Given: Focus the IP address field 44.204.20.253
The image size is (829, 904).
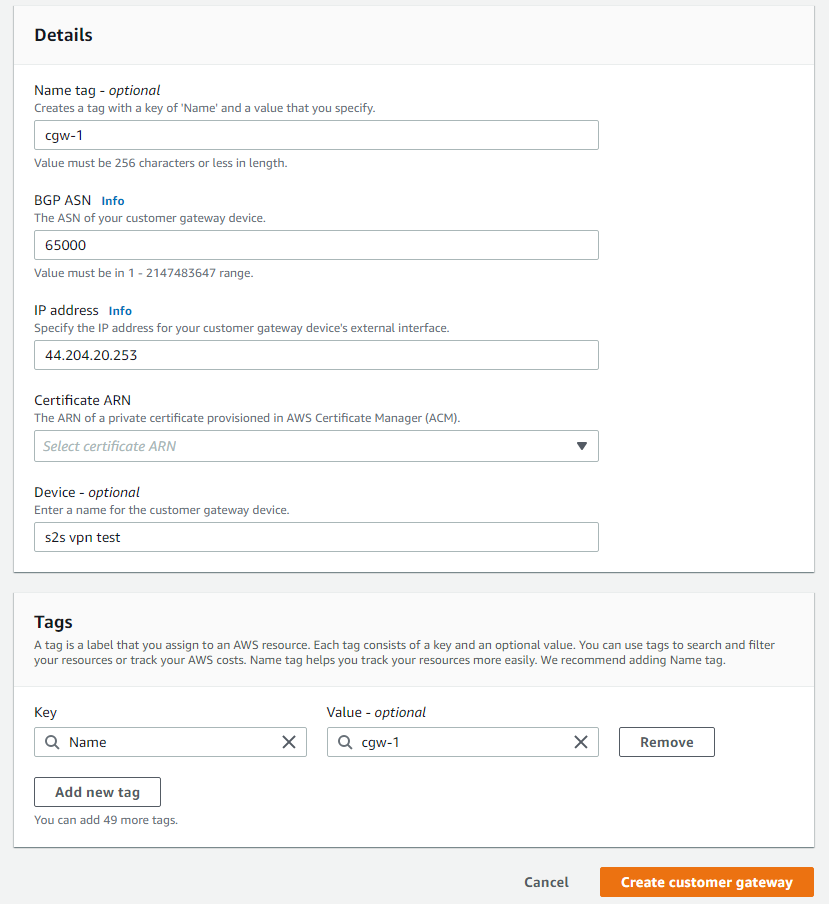Looking at the screenshot, I should (316, 355).
